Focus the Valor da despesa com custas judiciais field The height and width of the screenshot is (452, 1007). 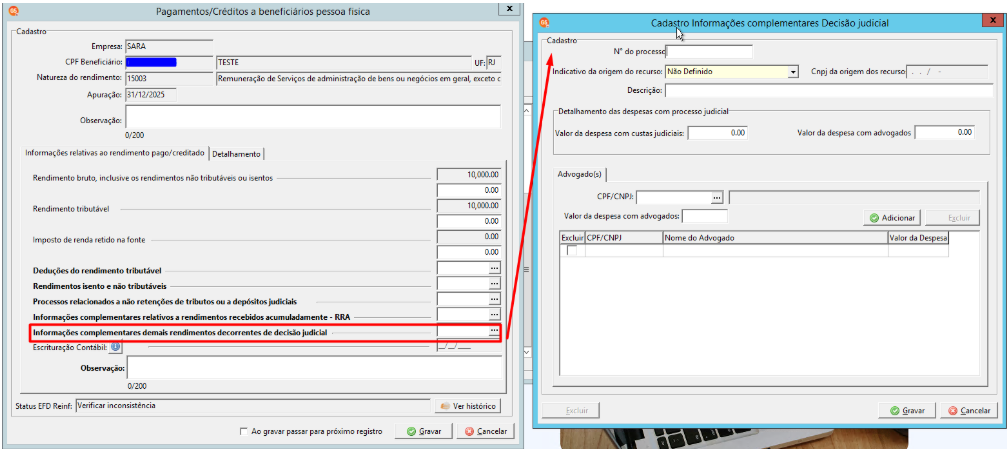[718, 133]
